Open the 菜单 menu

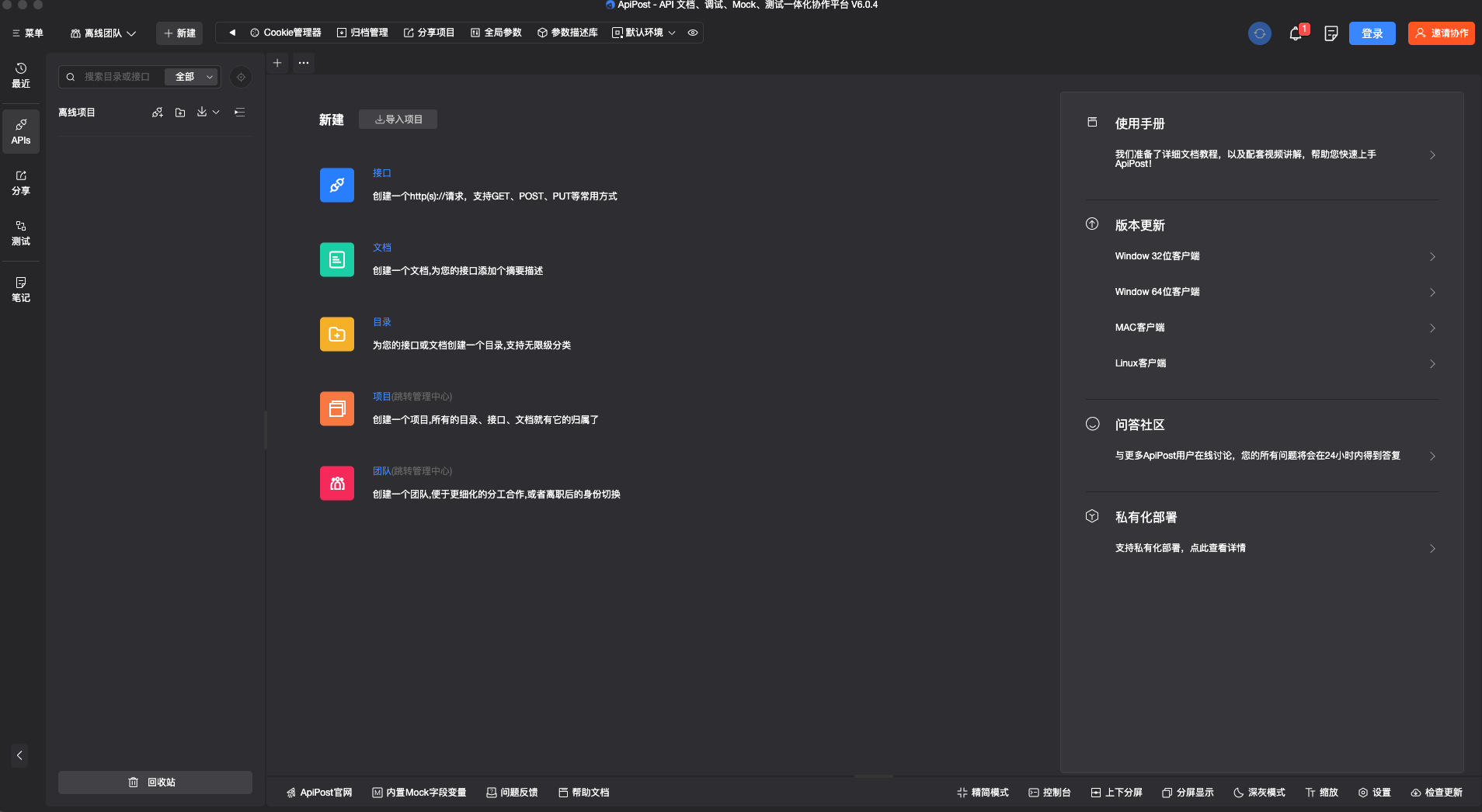(28, 33)
